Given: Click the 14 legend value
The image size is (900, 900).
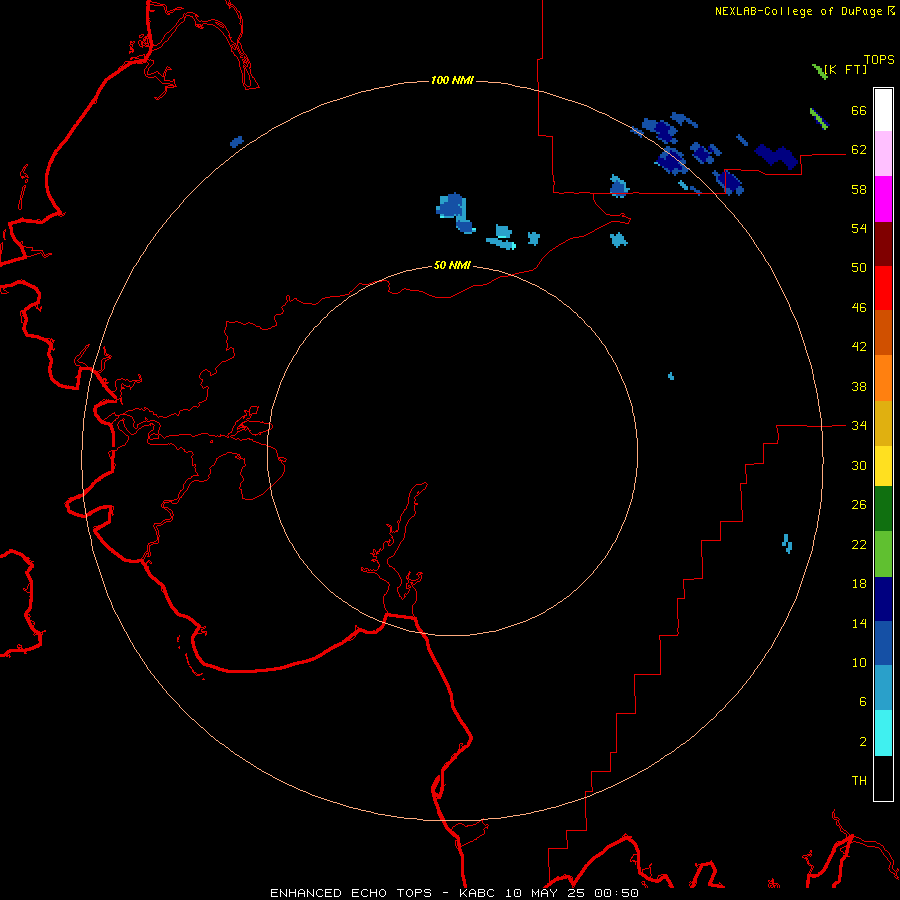Looking at the screenshot, I should click(x=859, y=623).
